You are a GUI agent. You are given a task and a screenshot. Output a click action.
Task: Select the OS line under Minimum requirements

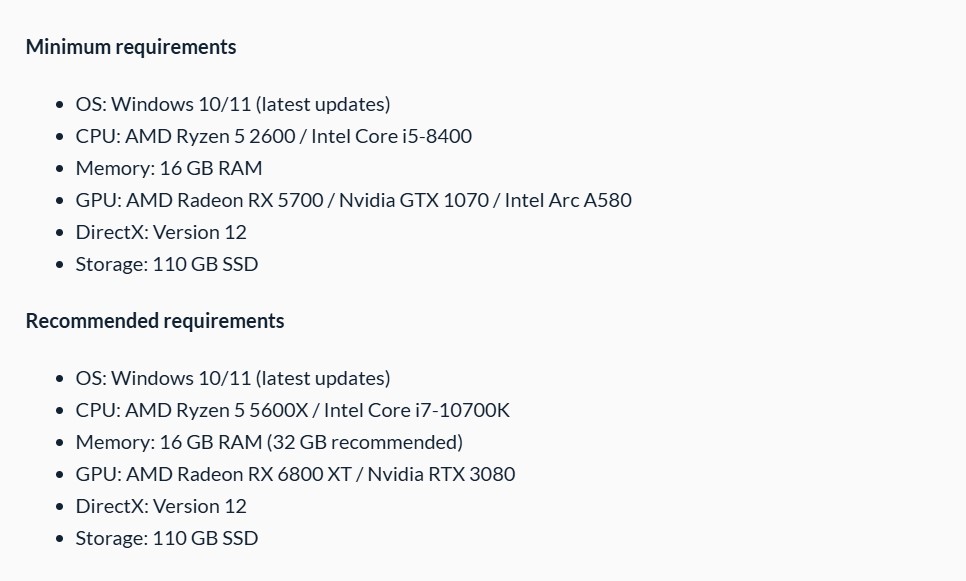(233, 104)
